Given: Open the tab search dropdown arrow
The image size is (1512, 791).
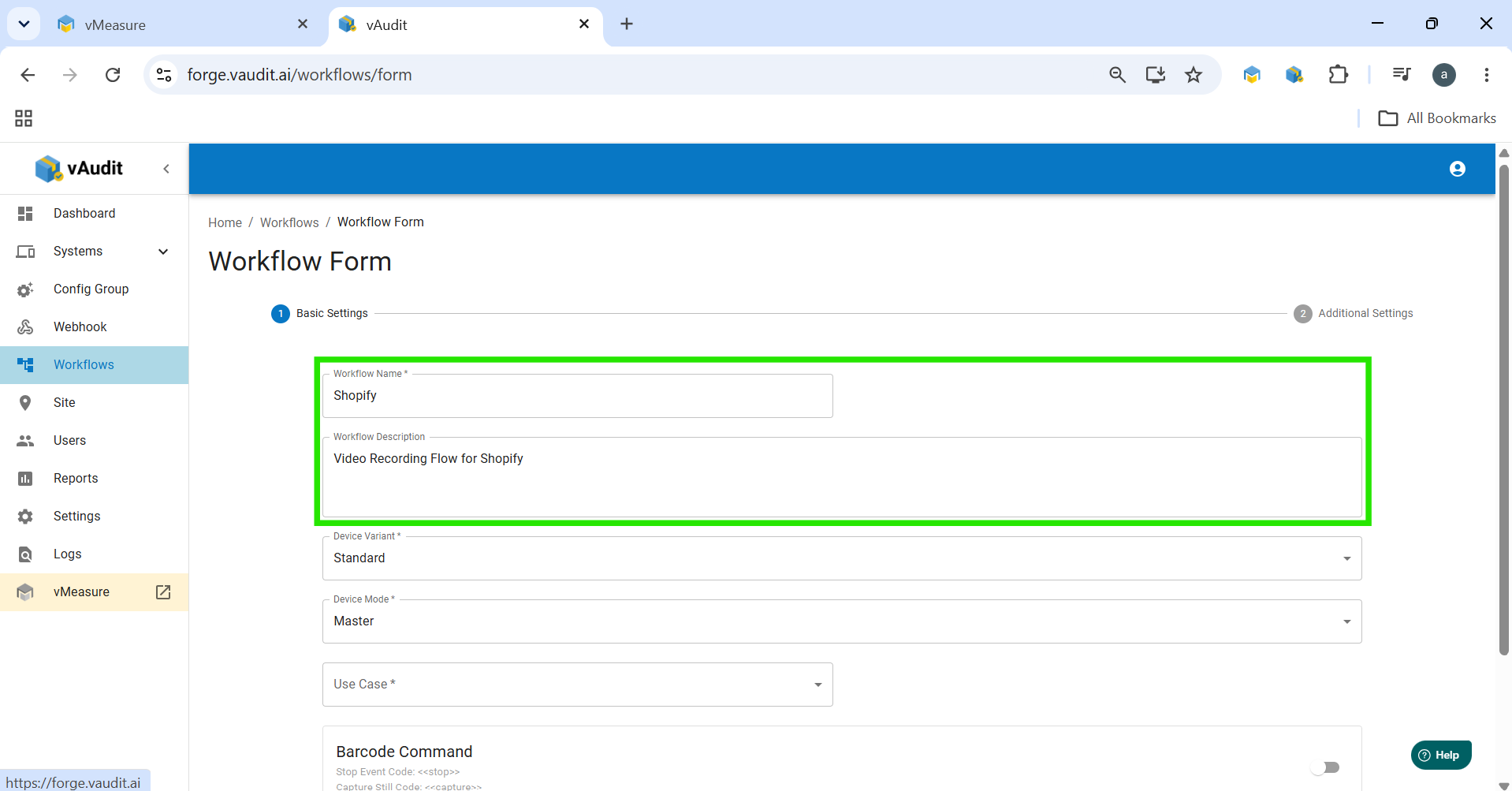Looking at the screenshot, I should pyautogui.click(x=24, y=24).
